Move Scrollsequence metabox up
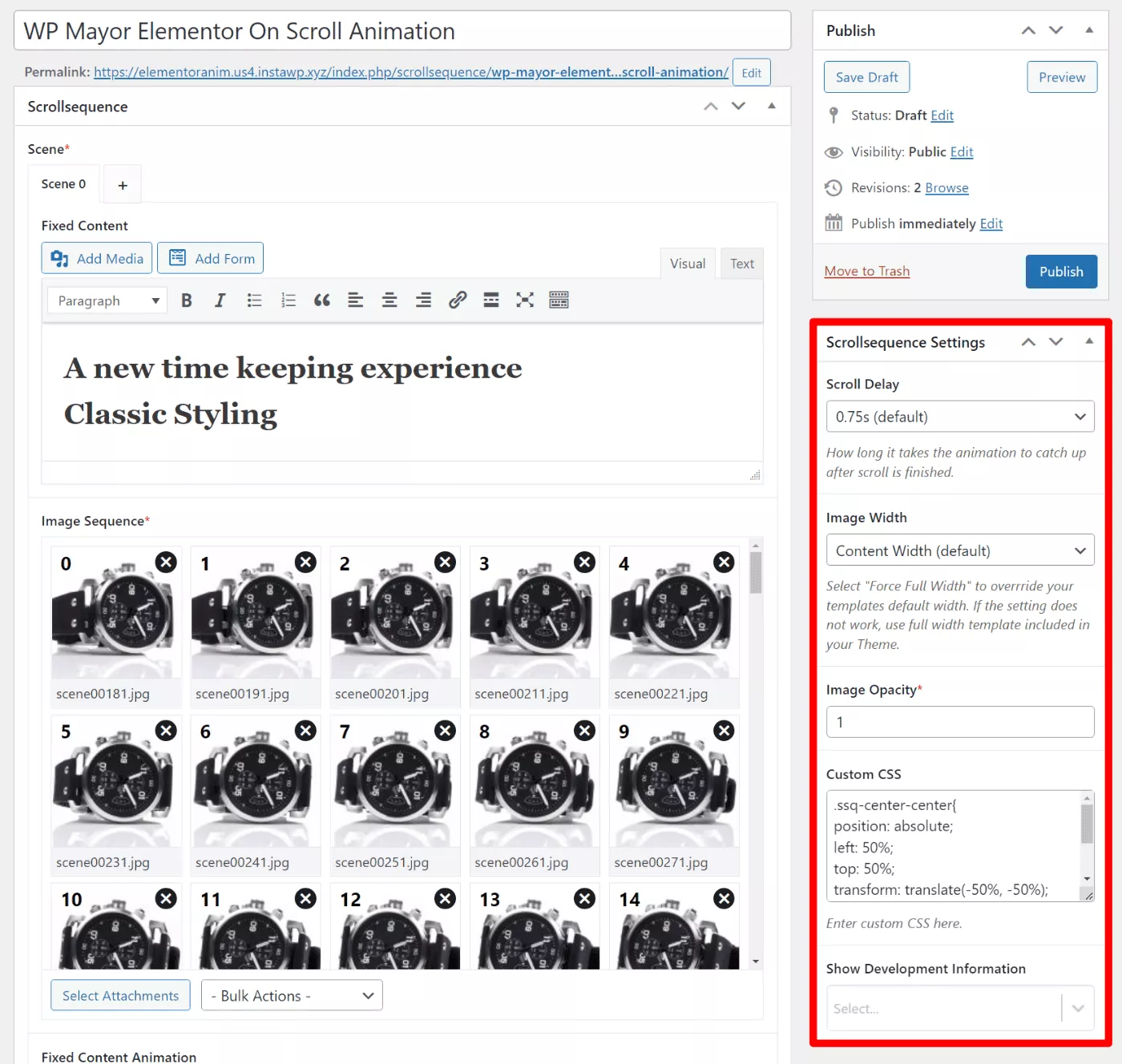1122x1064 pixels. (x=711, y=107)
